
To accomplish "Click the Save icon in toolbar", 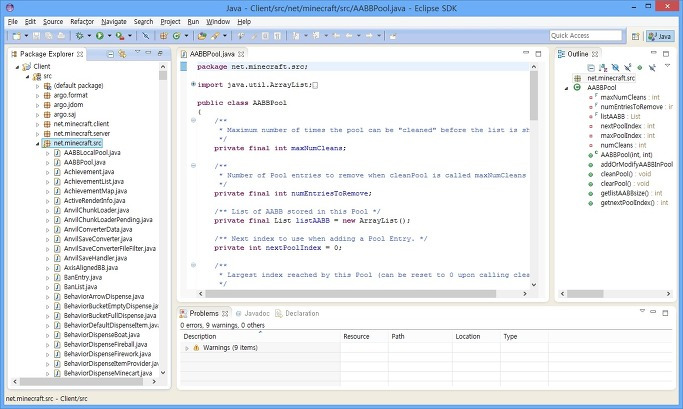I will (x=37, y=36).
